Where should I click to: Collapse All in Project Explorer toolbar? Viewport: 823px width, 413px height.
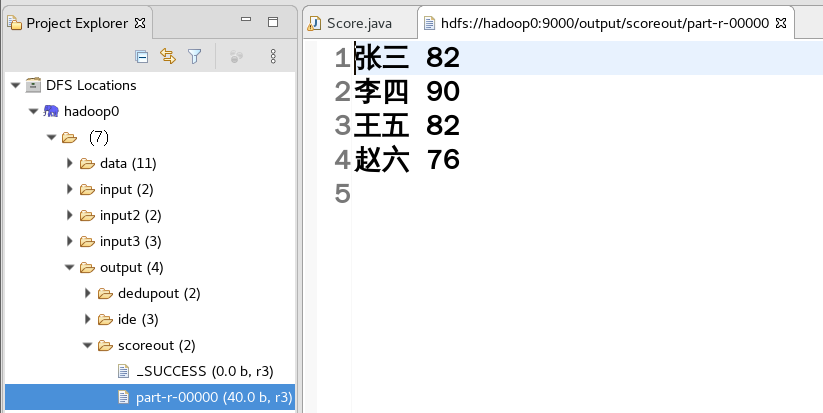(x=141, y=57)
